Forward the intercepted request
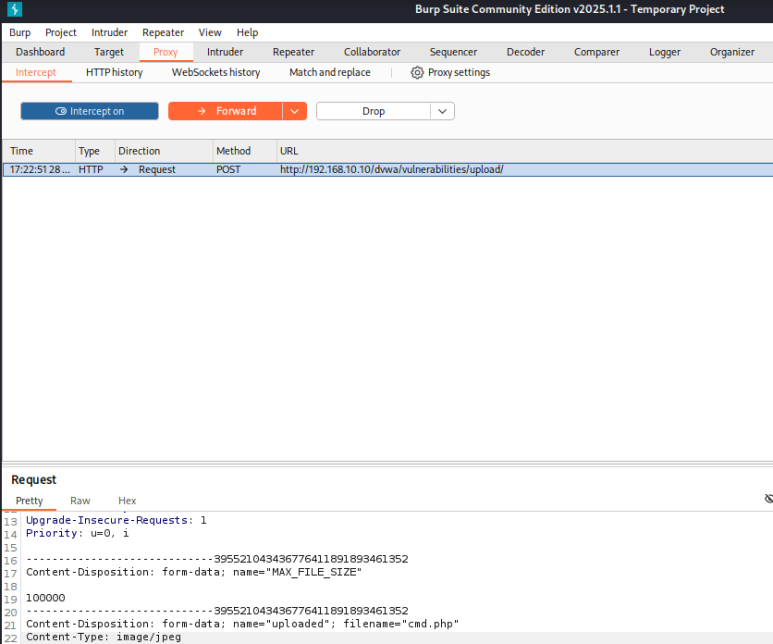Viewport: 773px width, 644px height. tap(225, 111)
